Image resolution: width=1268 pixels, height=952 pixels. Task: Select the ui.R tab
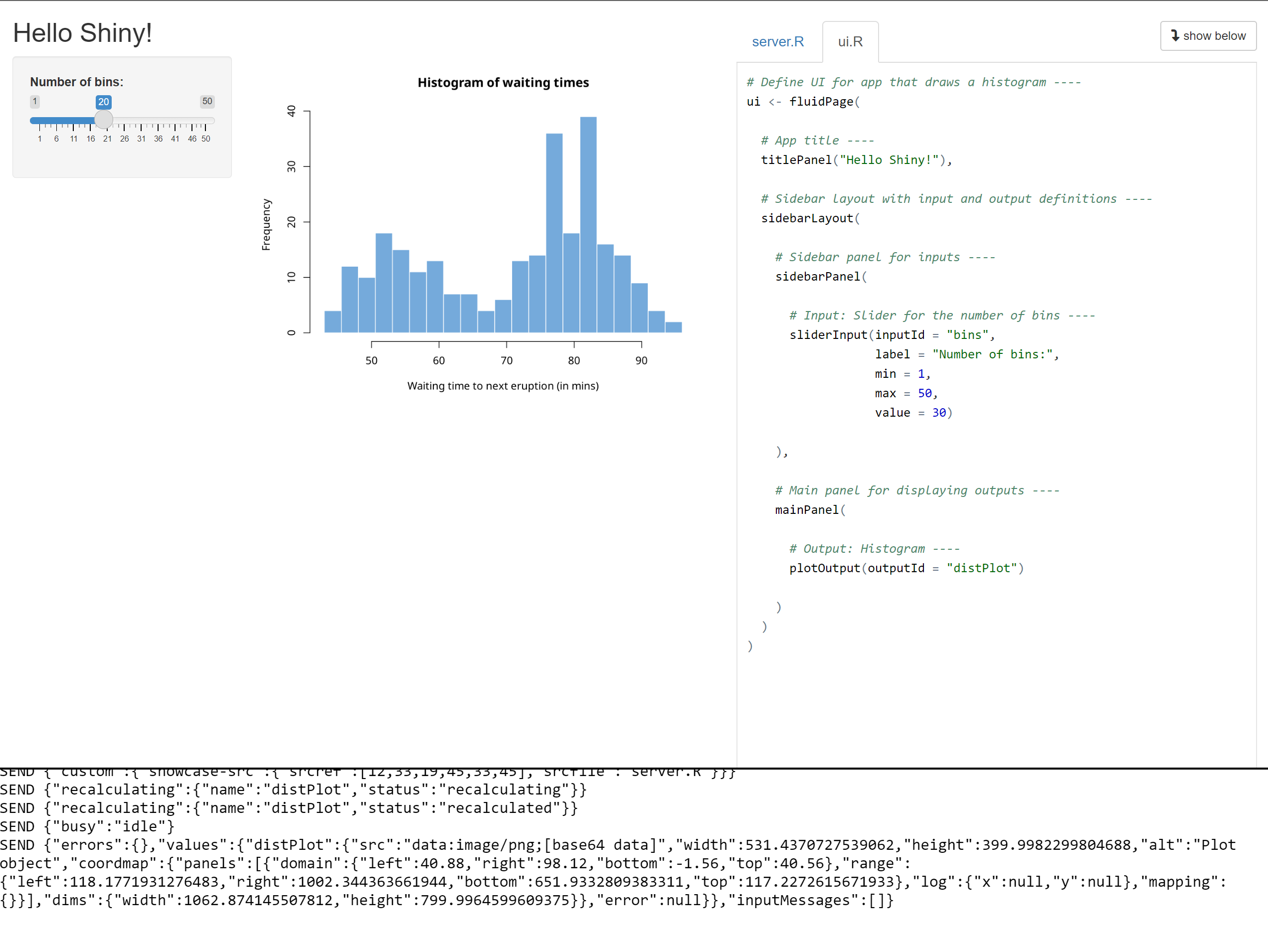[x=850, y=41]
